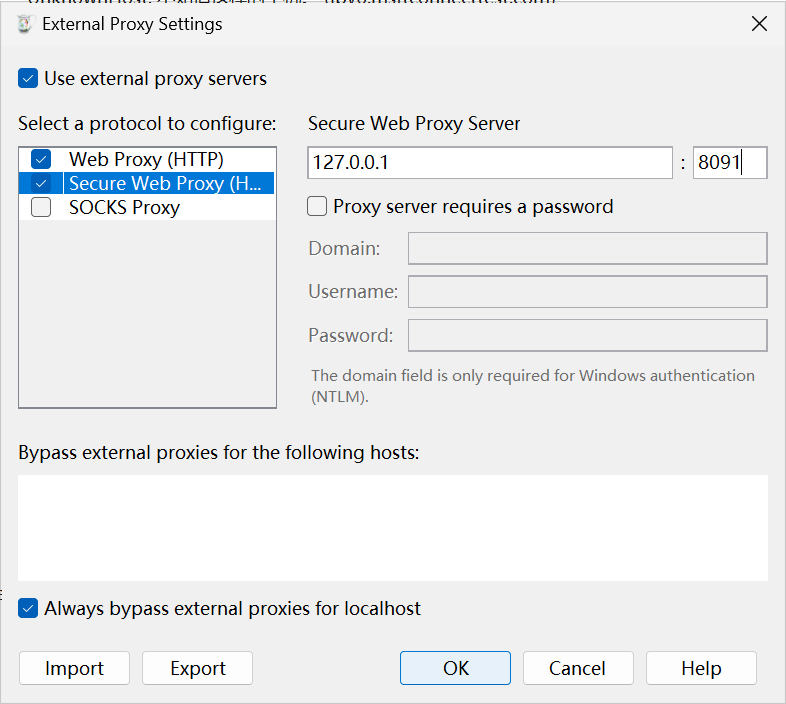786x704 pixels.
Task: Click the port field showing 8091
Action: [729, 163]
